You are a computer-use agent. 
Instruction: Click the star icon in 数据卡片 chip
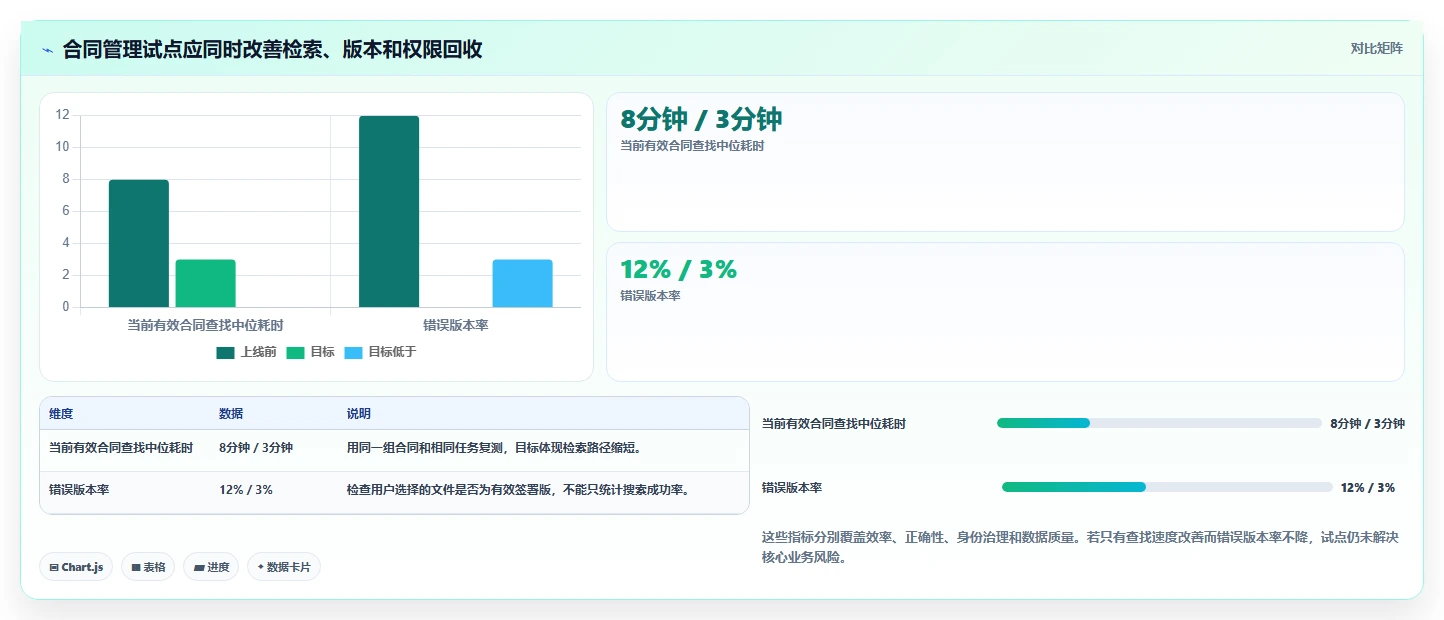(261, 567)
